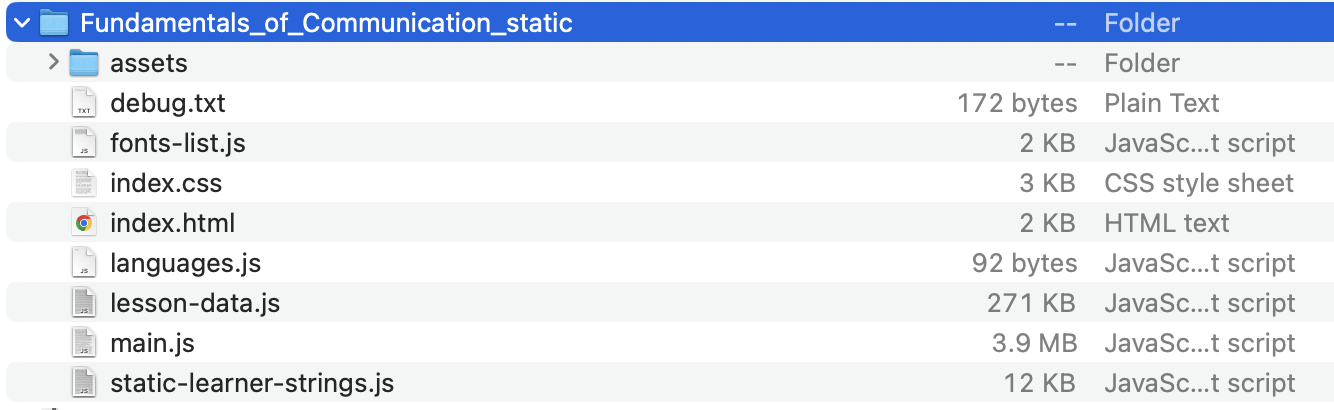Screen dimensions: 1334x410
Task: Select the index.html file name
Action: tap(172, 223)
